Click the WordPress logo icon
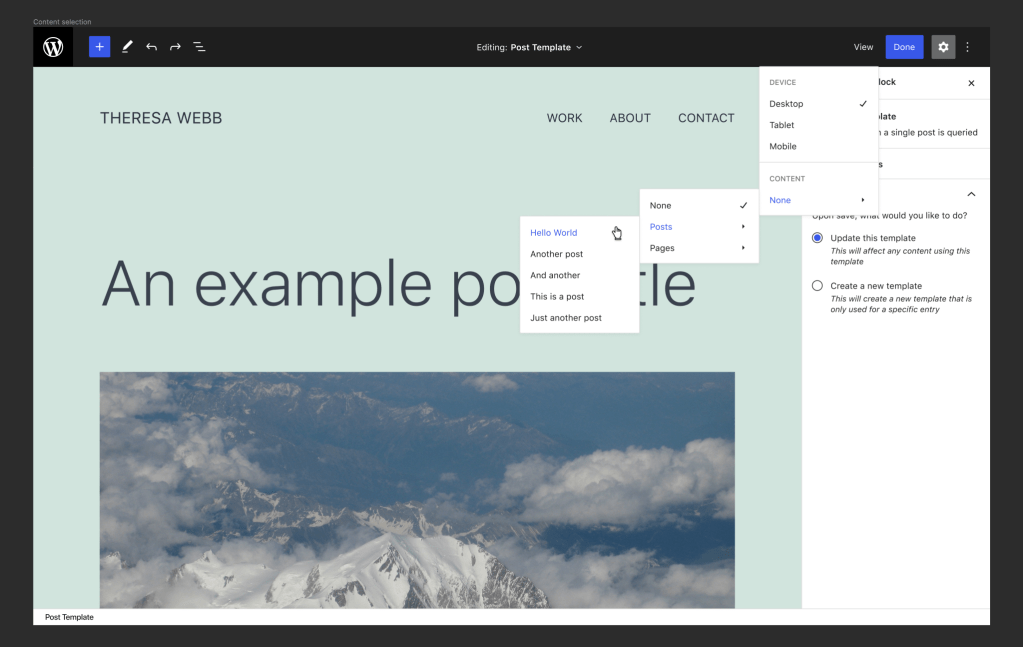The width and height of the screenshot is (1023, 647). point(53,47)
